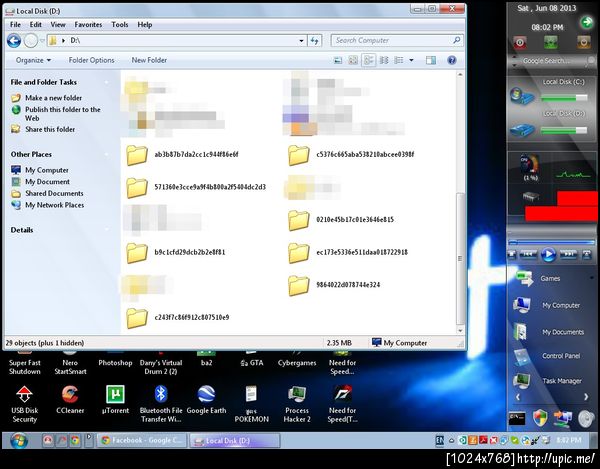600x469 pixels.
Task: Launch CCleaner from the desktop
Action: [70, 400]
